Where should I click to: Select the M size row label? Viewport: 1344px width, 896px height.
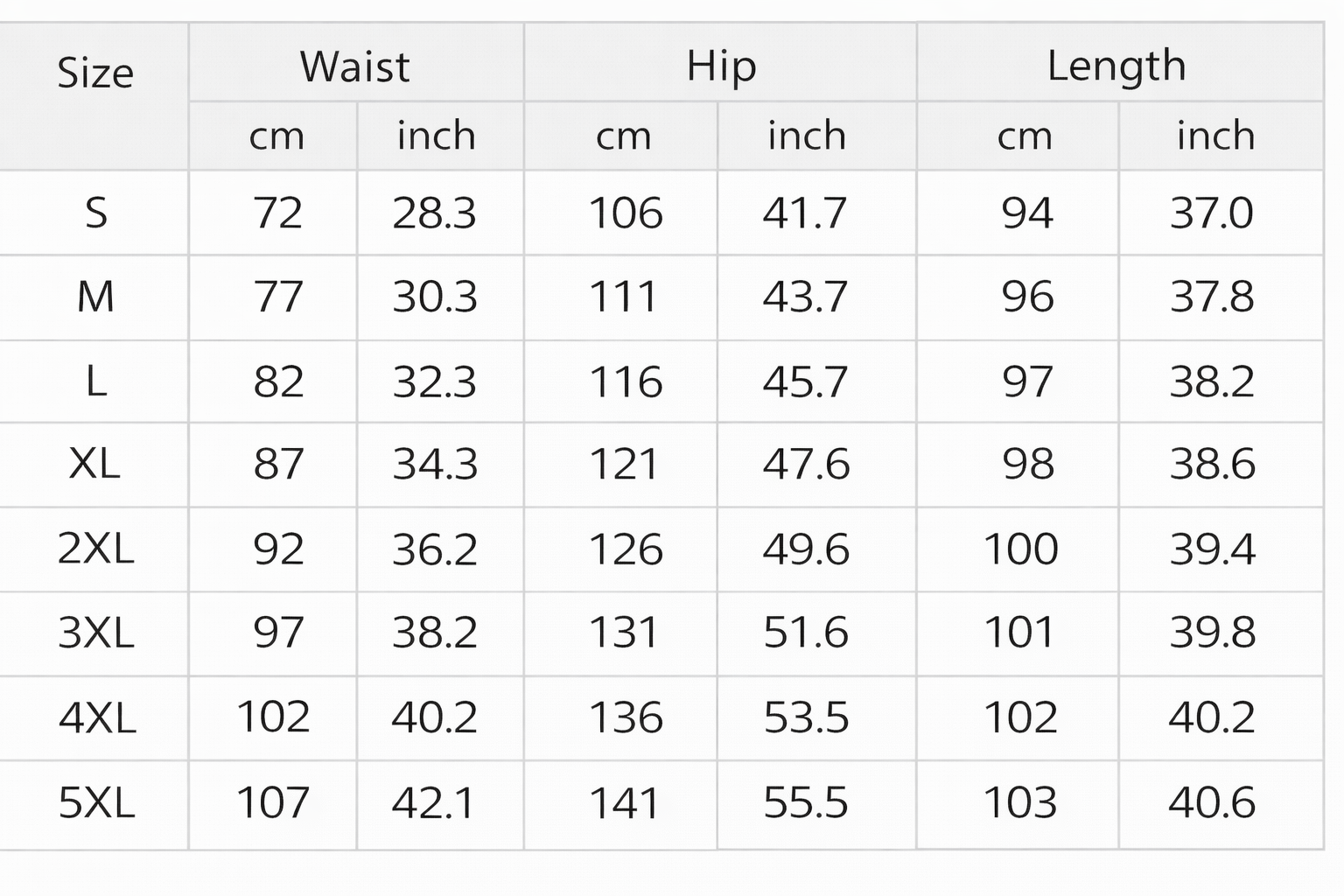[x=95, y=297]
